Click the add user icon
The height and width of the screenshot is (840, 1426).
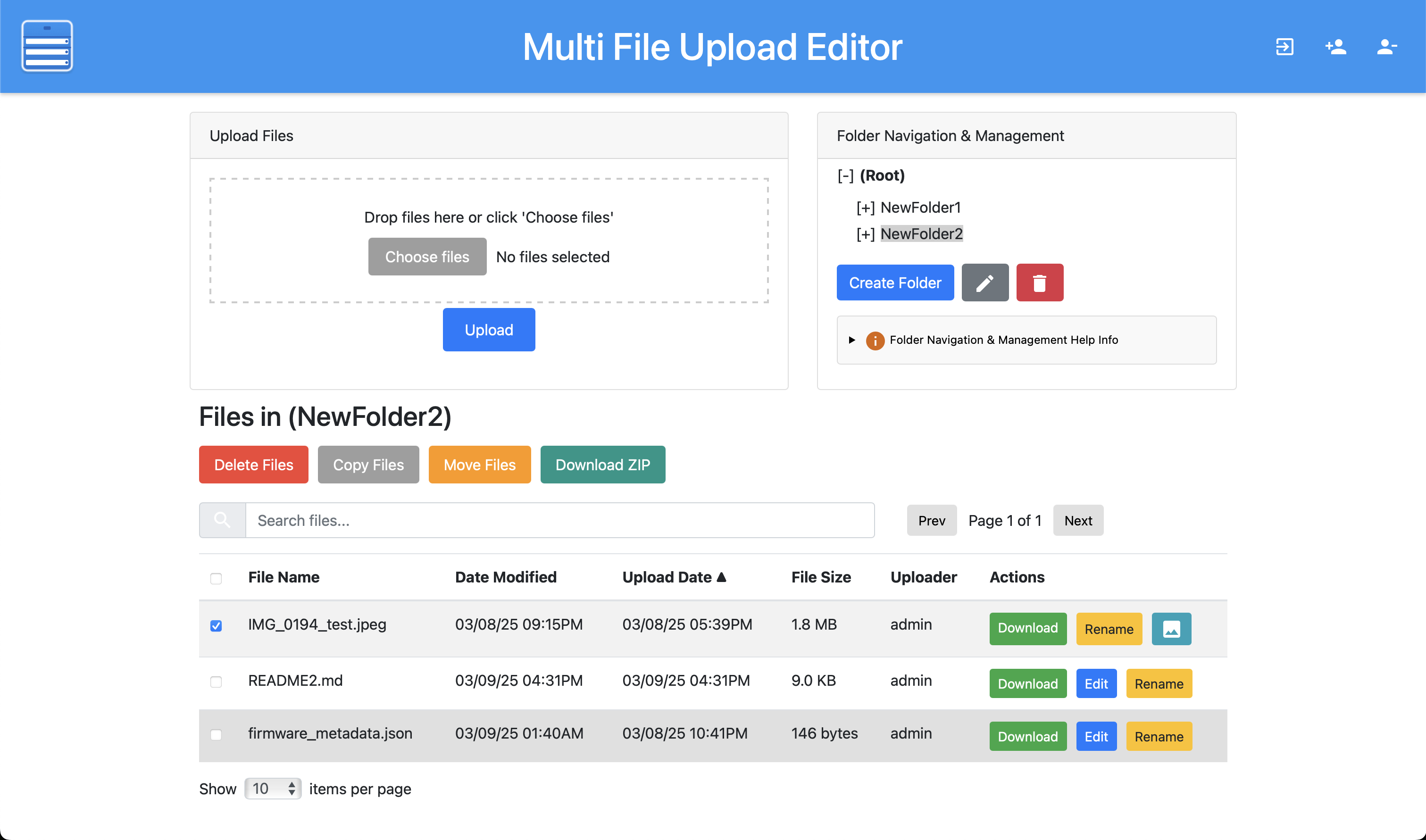tap(1335, 46)
